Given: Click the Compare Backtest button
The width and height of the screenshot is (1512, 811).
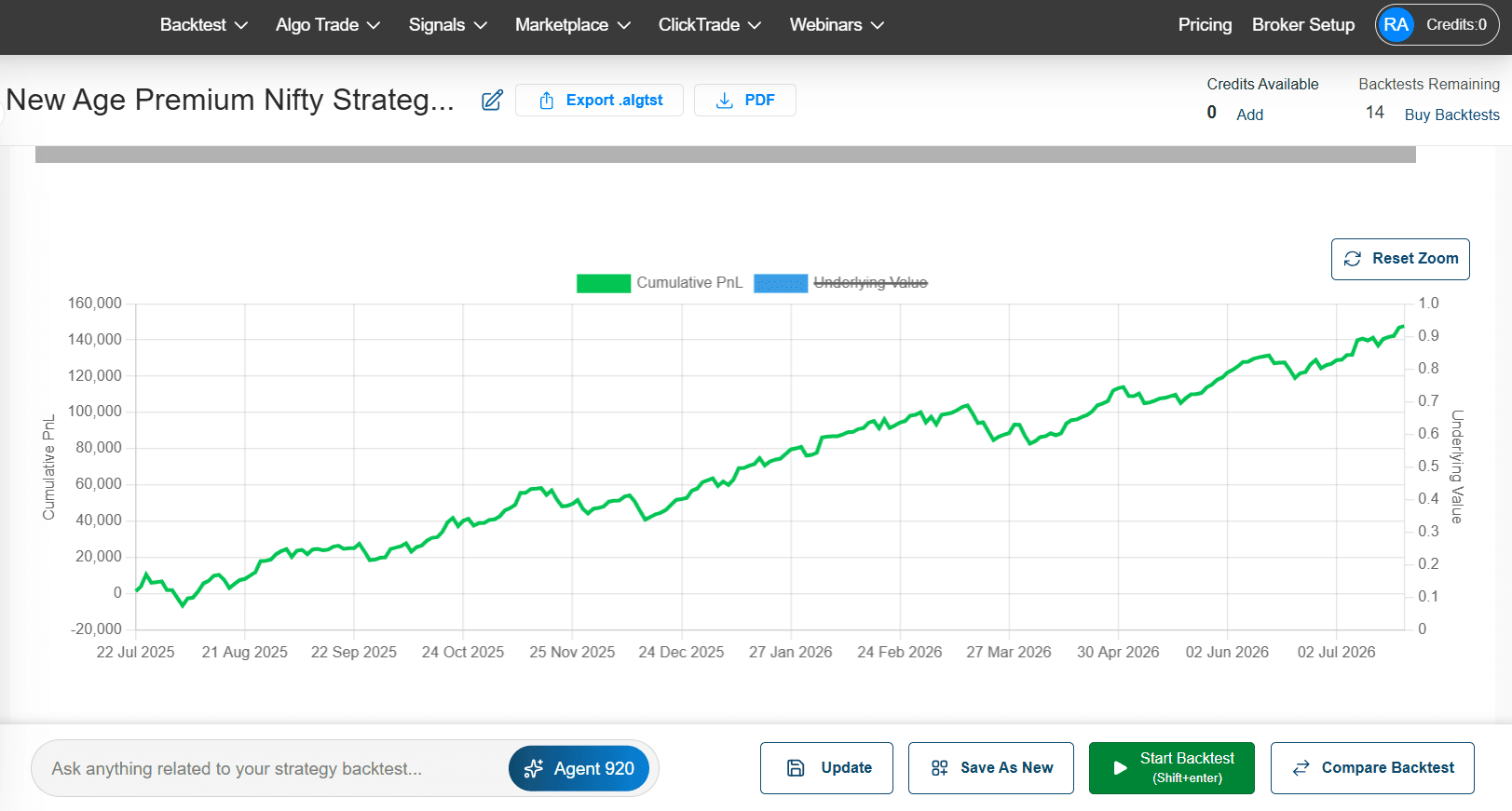Looking at the screenshot, I should pyautogui.click(x=1372, y=768).
